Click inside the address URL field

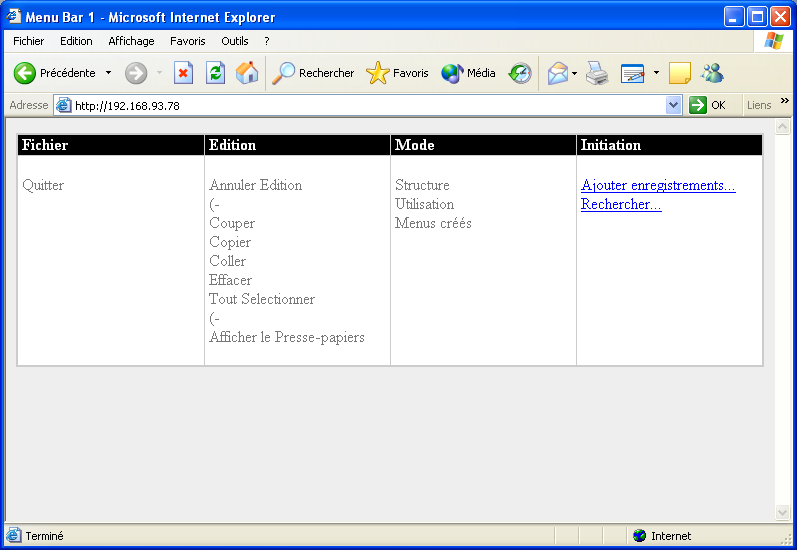point(360,105)
